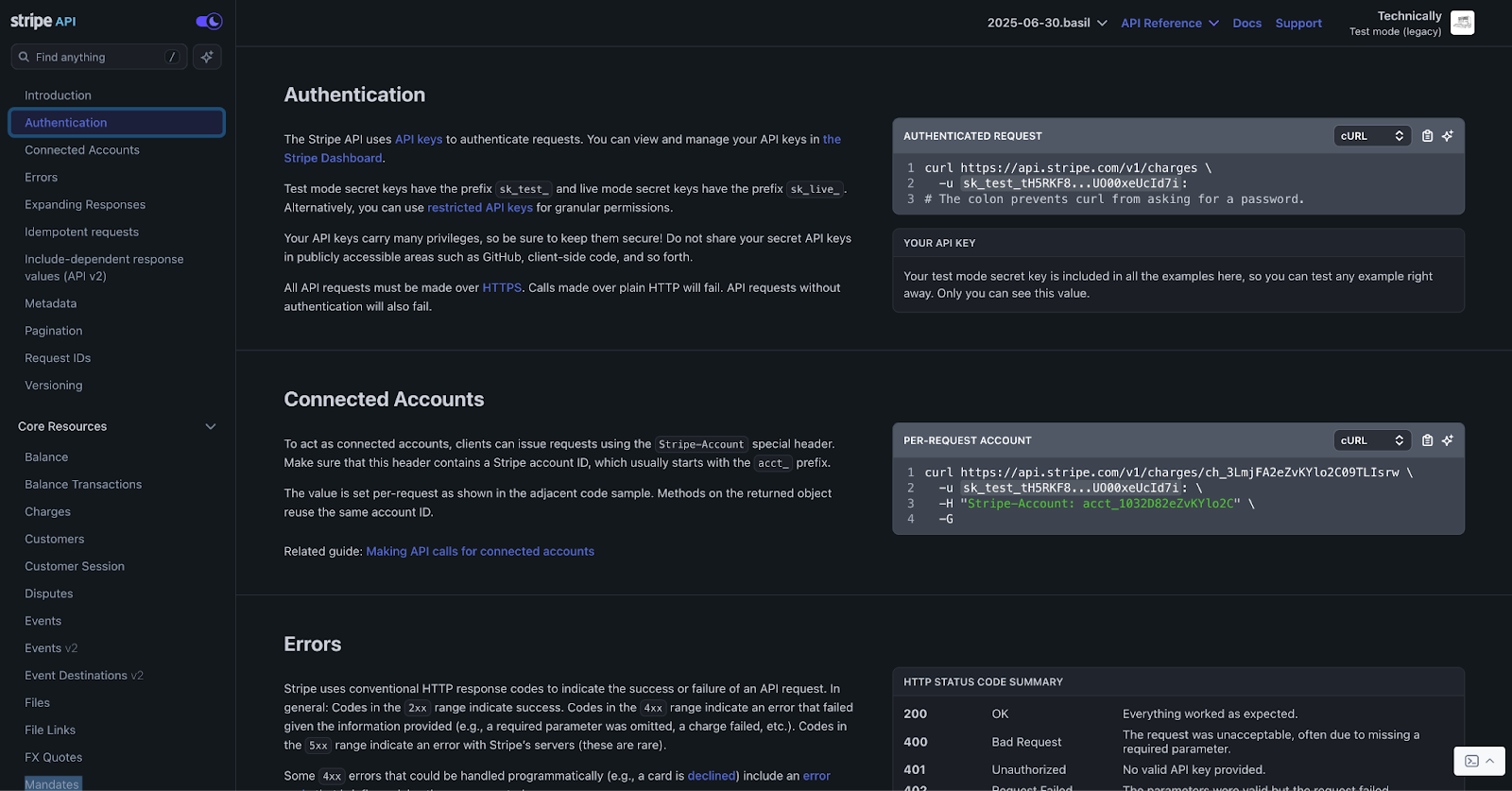This screenshot has height=791, width=1512.
Task: Open Versioning in the sidebar
Action: [x=54, y=386]
